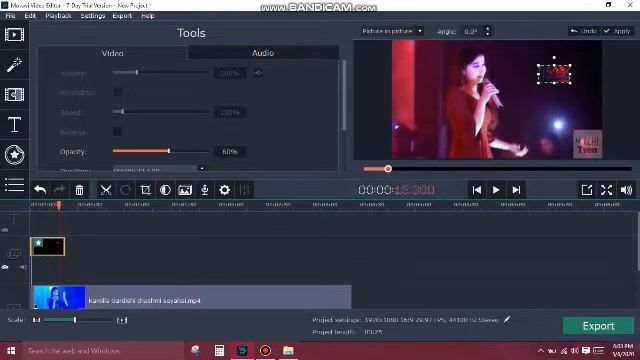This screenshot has height=360, width=640.
Task: Skip to previous frame
Action: 476,190
